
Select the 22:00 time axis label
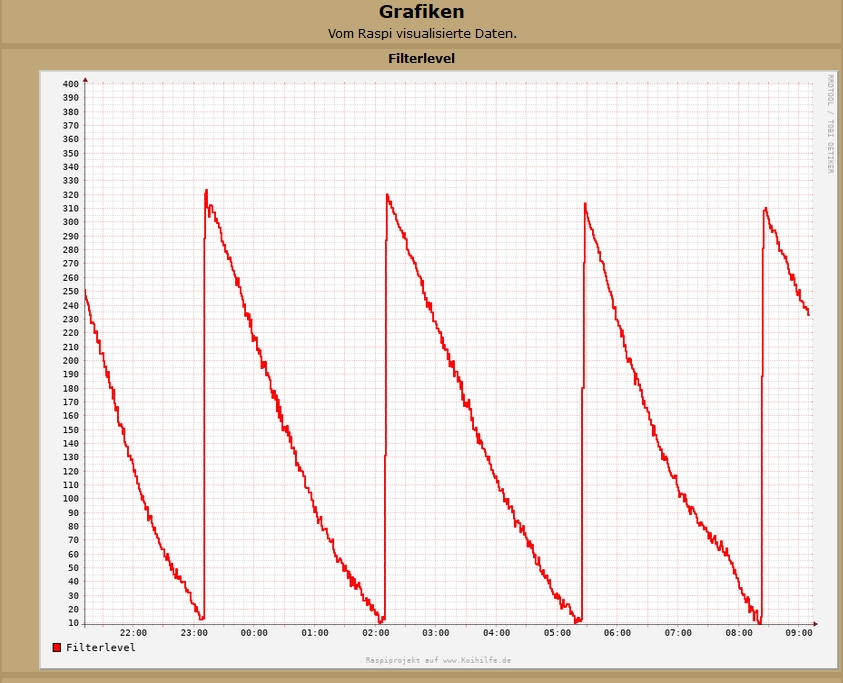133,633
